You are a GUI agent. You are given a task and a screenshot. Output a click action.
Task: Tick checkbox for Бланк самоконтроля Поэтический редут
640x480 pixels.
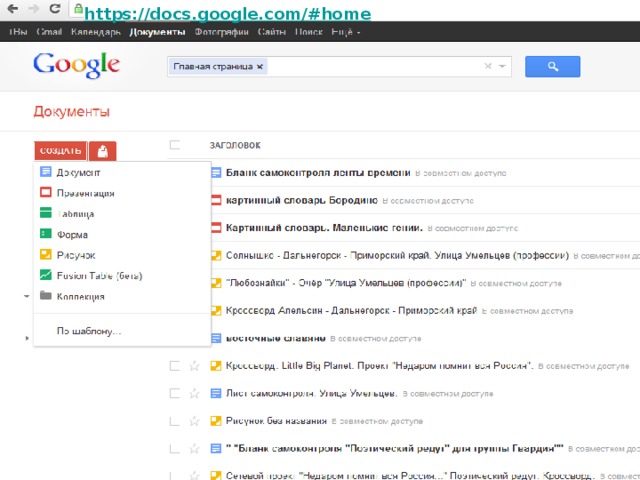pyautogui.click(x=175, y=449)
